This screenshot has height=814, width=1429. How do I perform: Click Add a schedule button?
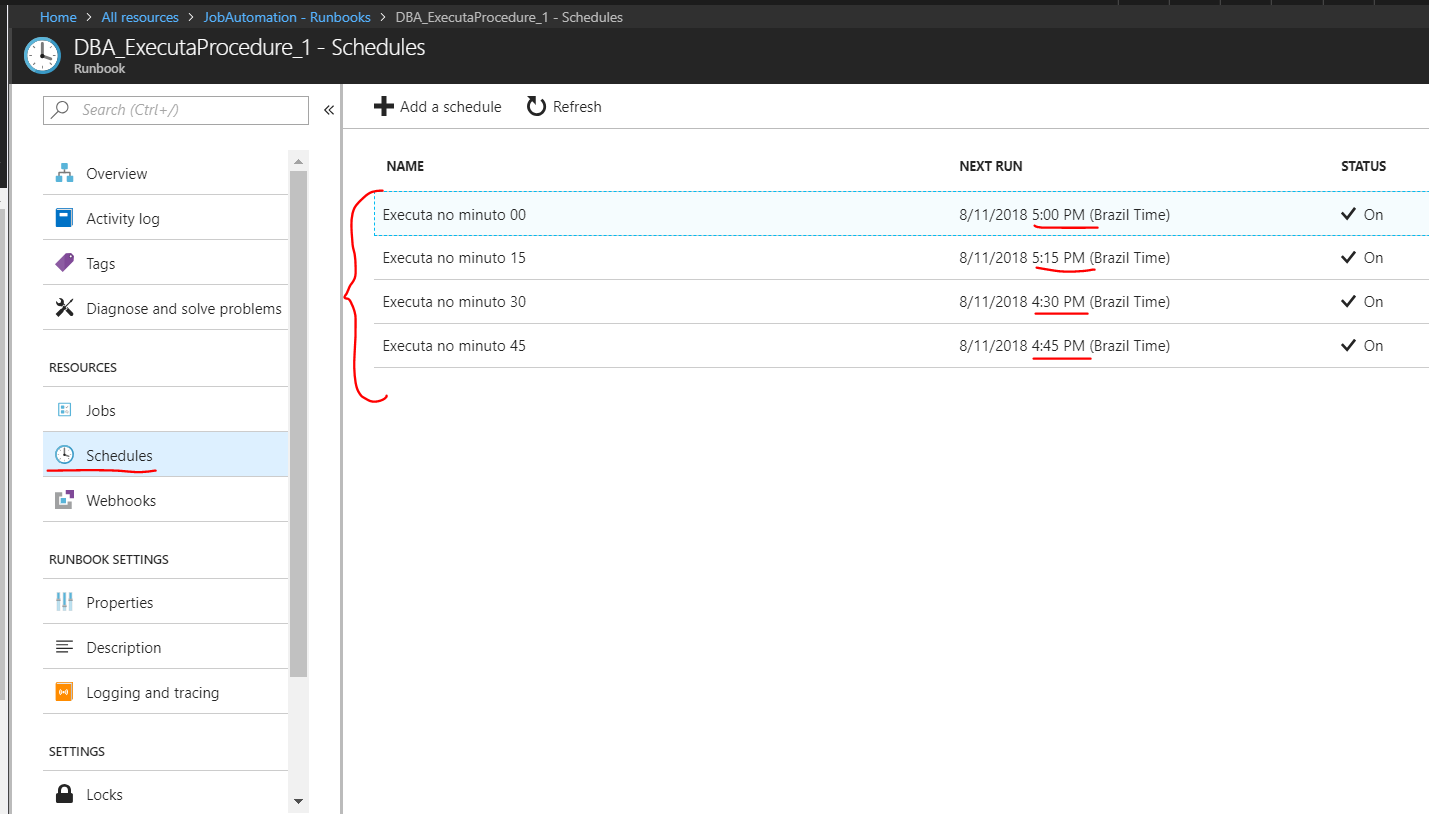click(x=438, y=107)
